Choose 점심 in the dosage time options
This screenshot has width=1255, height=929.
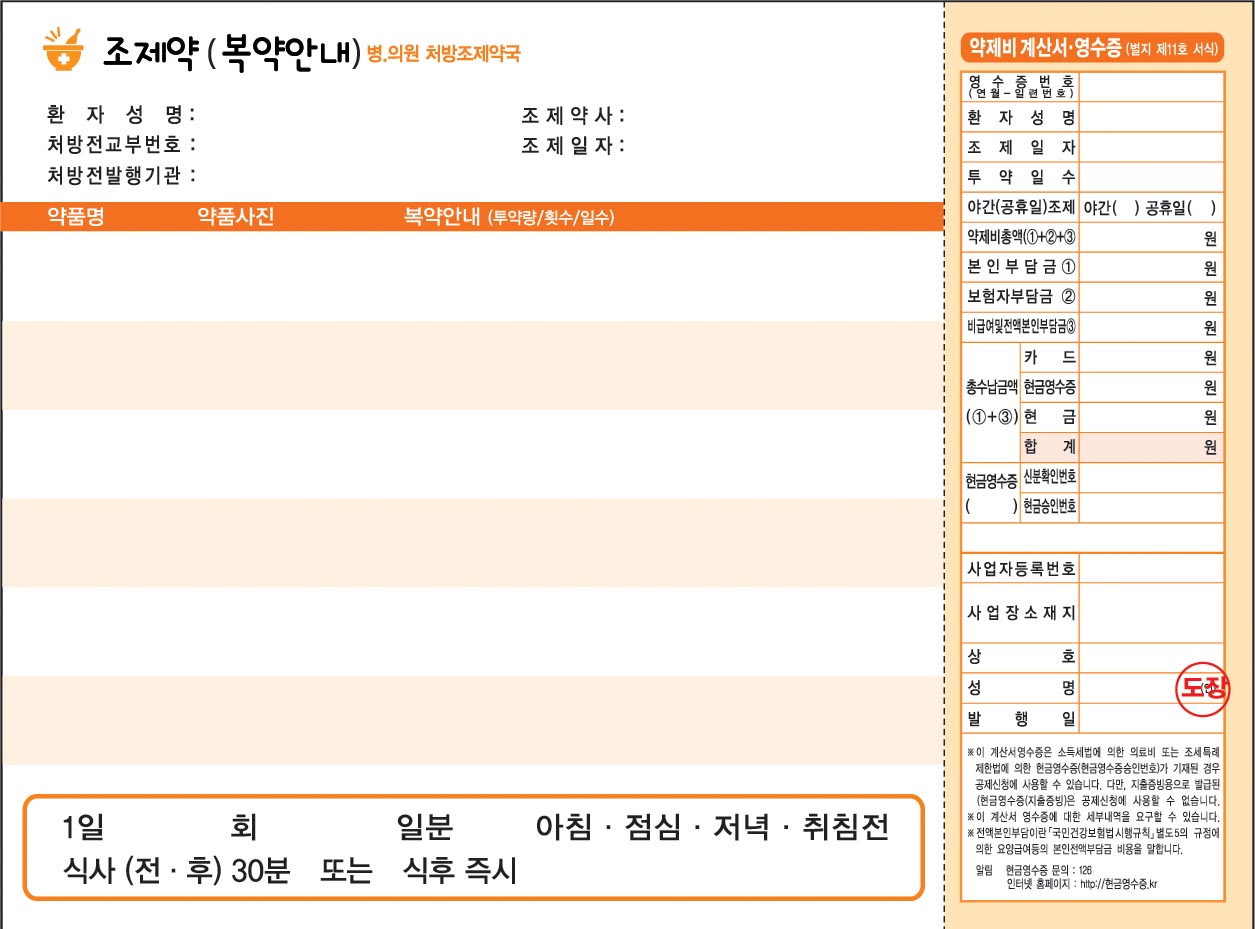pos(653,827)
